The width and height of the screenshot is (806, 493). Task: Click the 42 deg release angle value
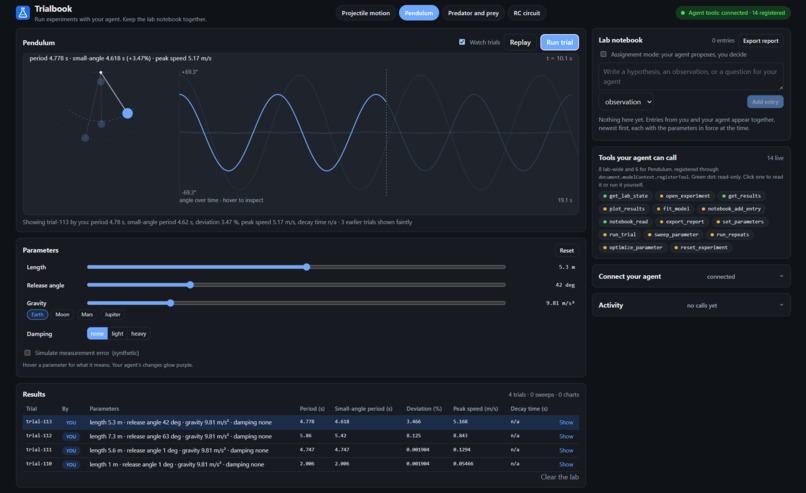click(565, 285)
